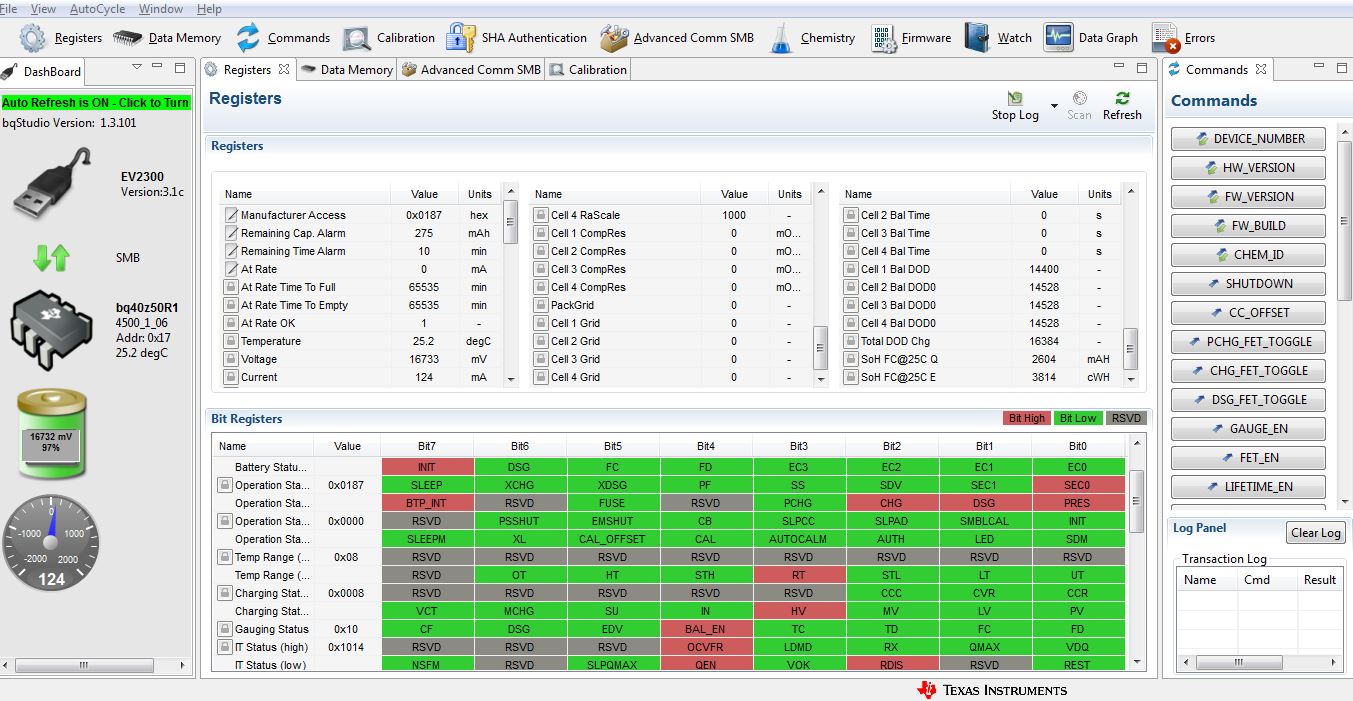
Task: Open the Data Memory toolbar chip icon
Action: [127, 38]
